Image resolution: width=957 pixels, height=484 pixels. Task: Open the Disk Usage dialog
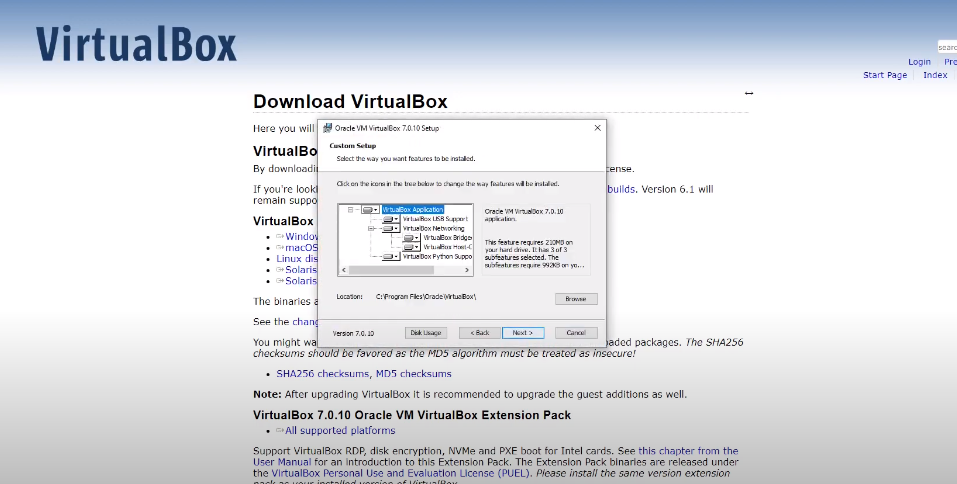pos(425,332)
